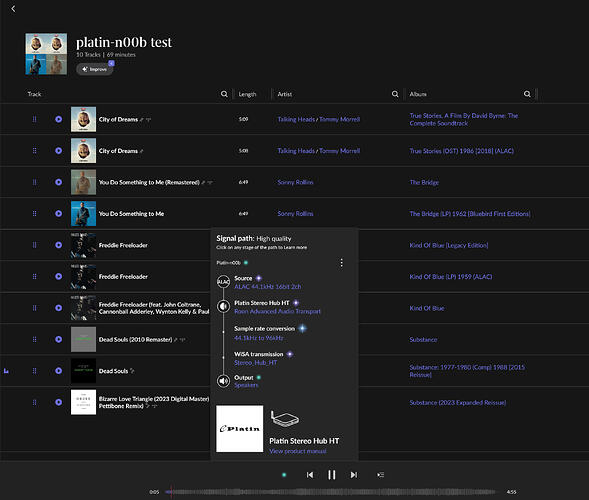The image size is (589, 500).
Task: Play the first City of Dreams track
Action: (59, 119)
